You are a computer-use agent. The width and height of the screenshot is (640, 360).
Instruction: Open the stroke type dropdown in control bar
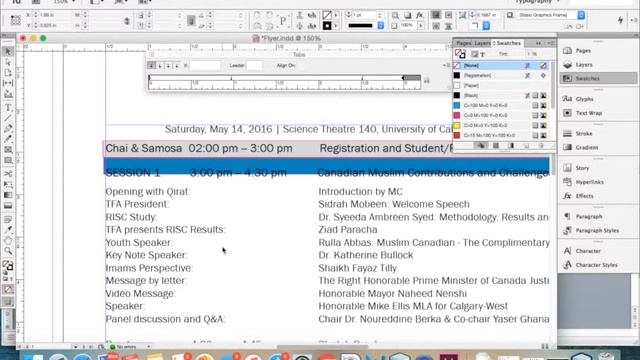380,26
